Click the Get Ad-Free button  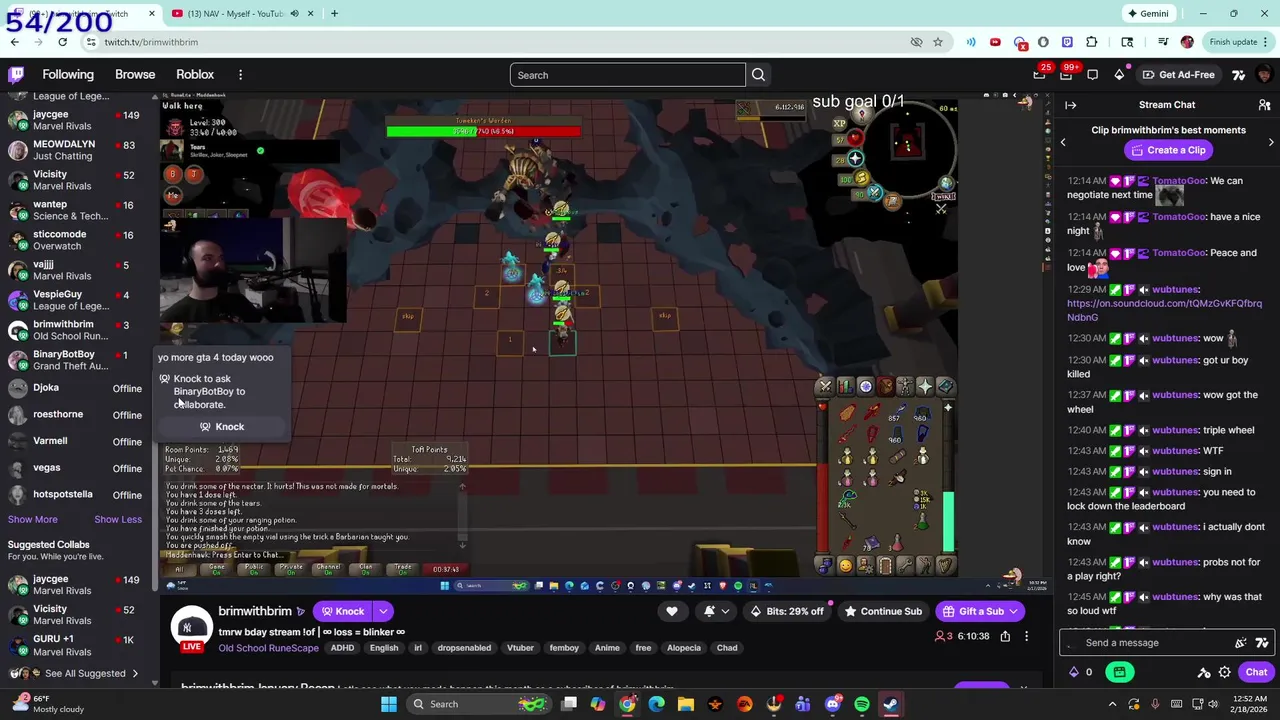(x=1178, y=74)
